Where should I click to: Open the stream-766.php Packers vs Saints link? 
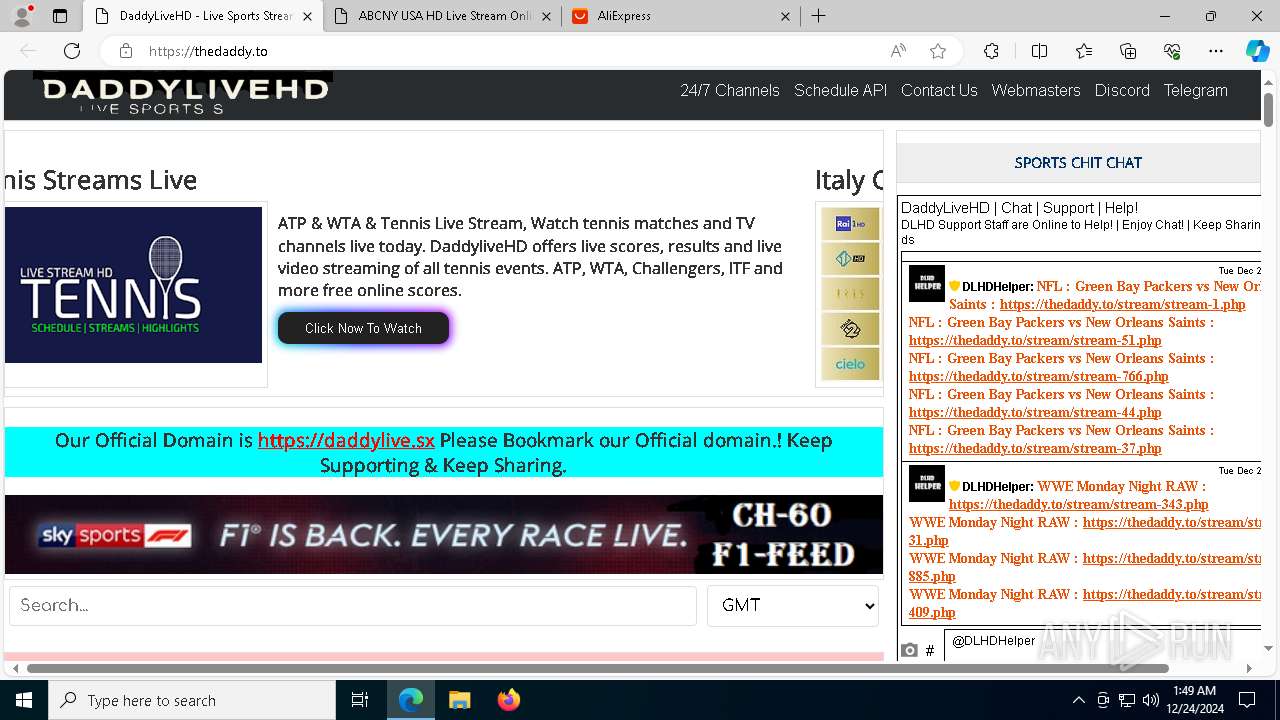point(1038,376)
